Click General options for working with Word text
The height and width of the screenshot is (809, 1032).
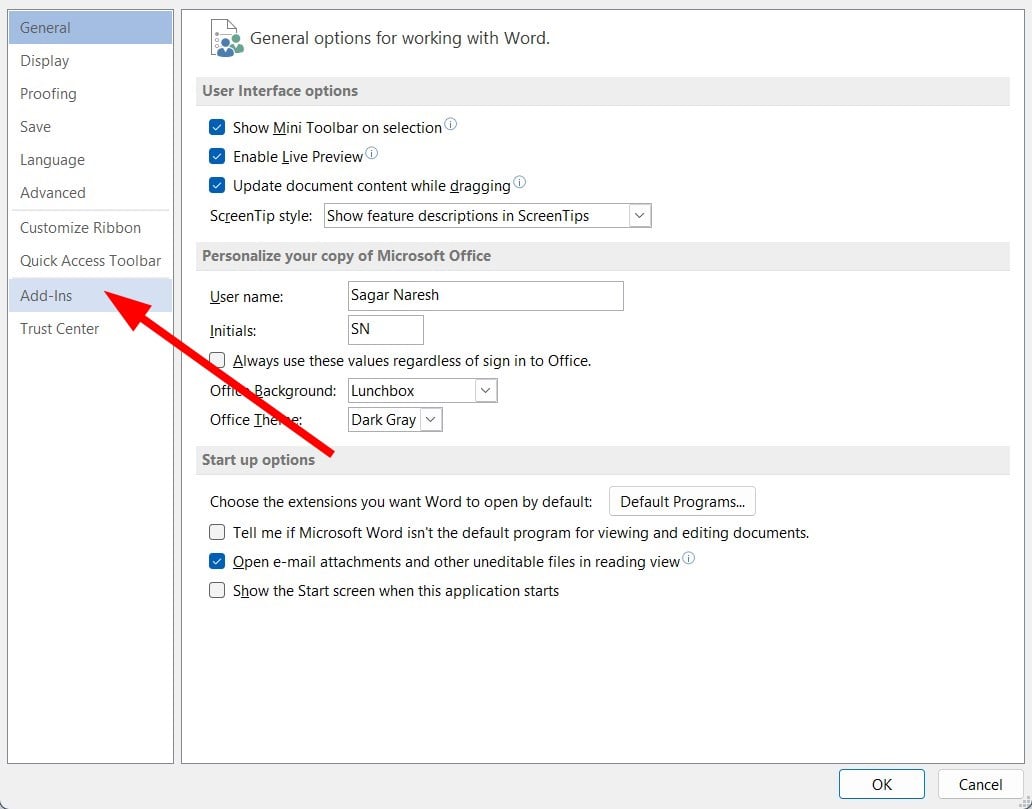(400, 38)
